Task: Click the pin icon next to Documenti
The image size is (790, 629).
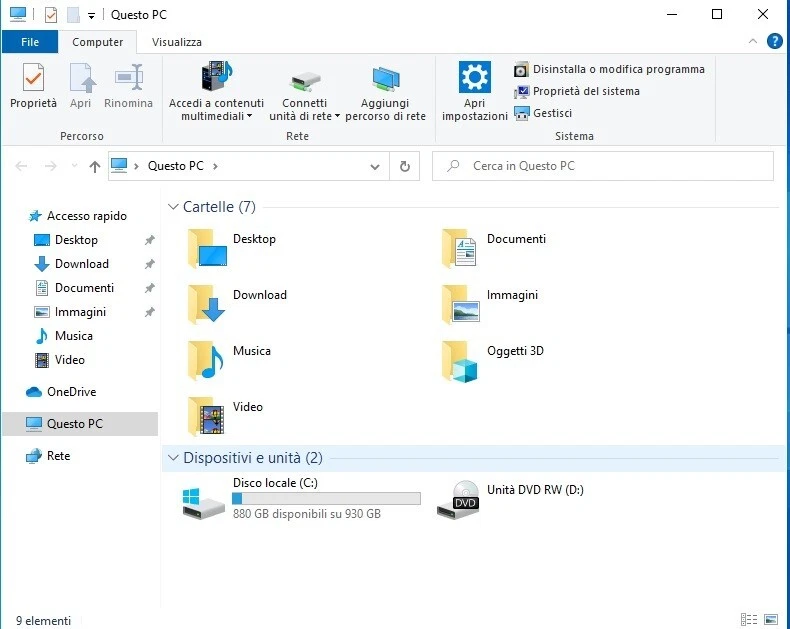Action: coord(150,288)
